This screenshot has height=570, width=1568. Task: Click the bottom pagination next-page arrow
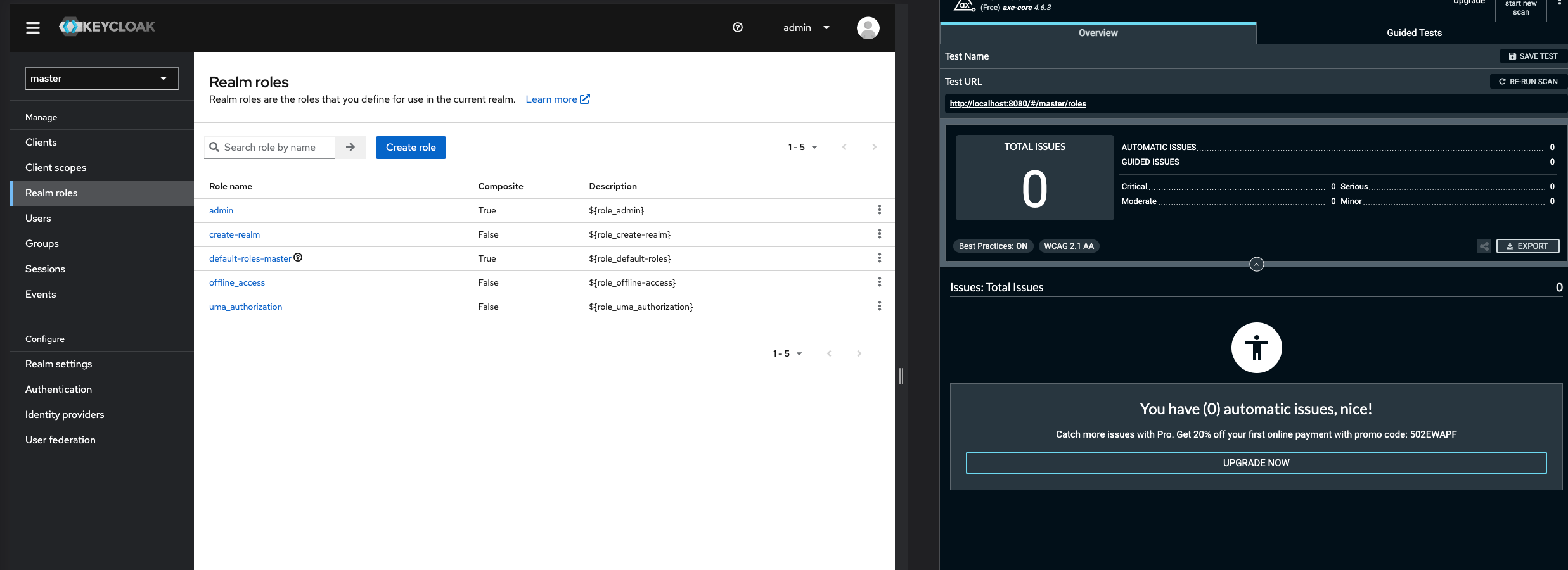(859, 353)
